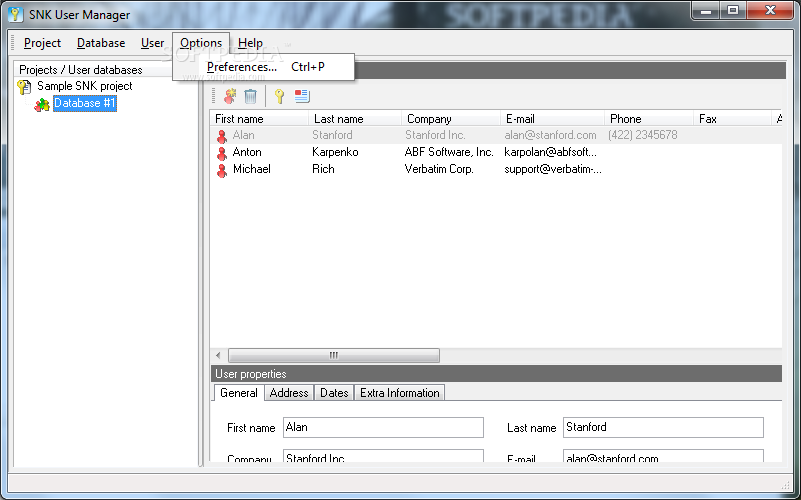801x500 pixels.
Task: Switch to the Dates tab
Action: coord(334,393)
